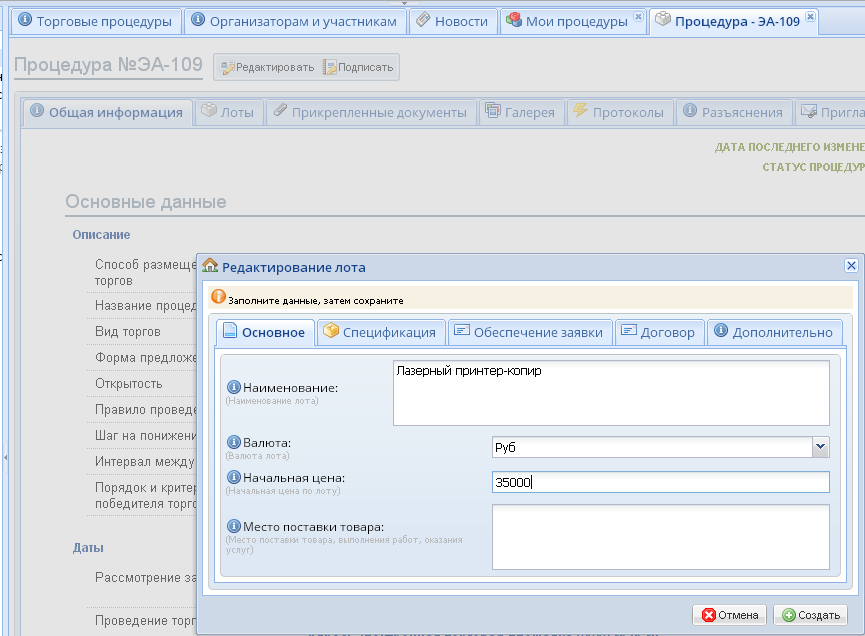Close the Редактирование лота dialog
865x636 pixels.
851,266
